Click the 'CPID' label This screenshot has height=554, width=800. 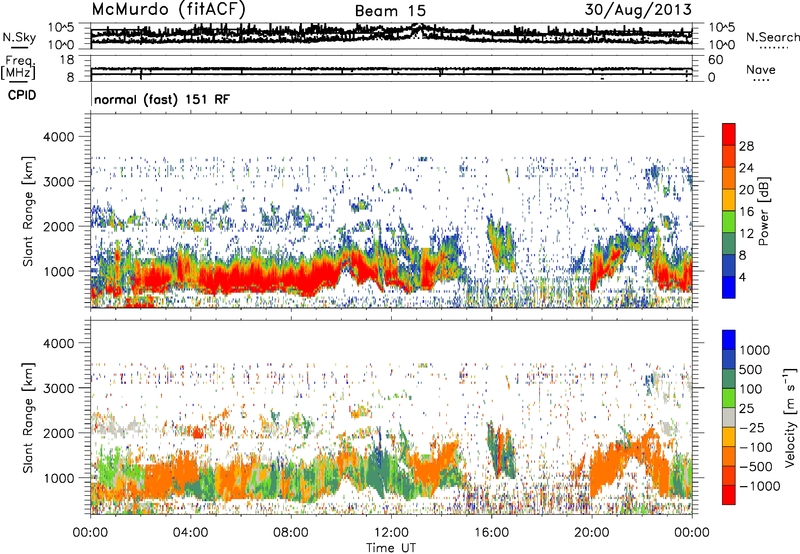tap(22, 95)
